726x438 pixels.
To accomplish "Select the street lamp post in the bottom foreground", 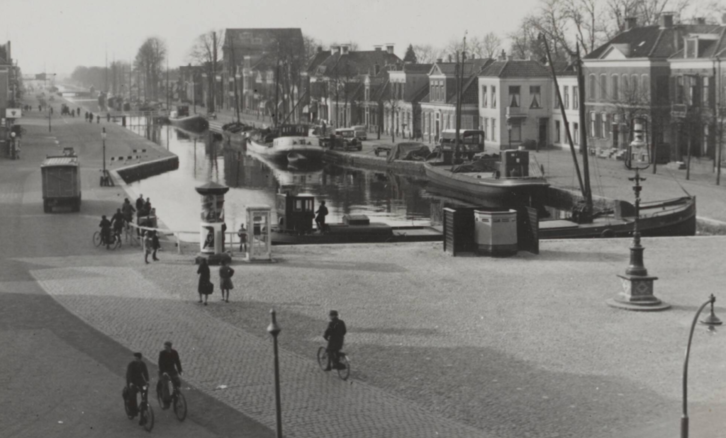I will (x=275, y=370).
